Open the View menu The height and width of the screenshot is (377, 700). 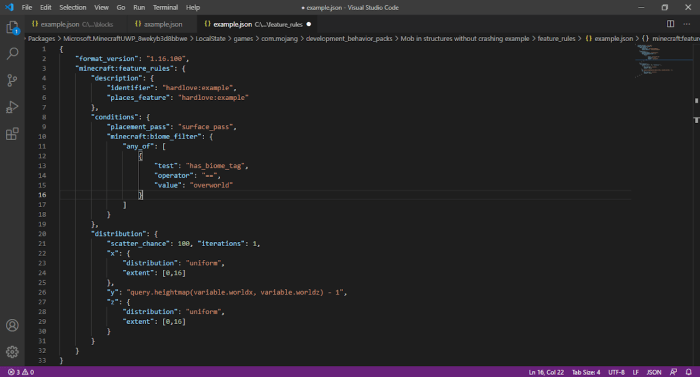pos(101,7)
